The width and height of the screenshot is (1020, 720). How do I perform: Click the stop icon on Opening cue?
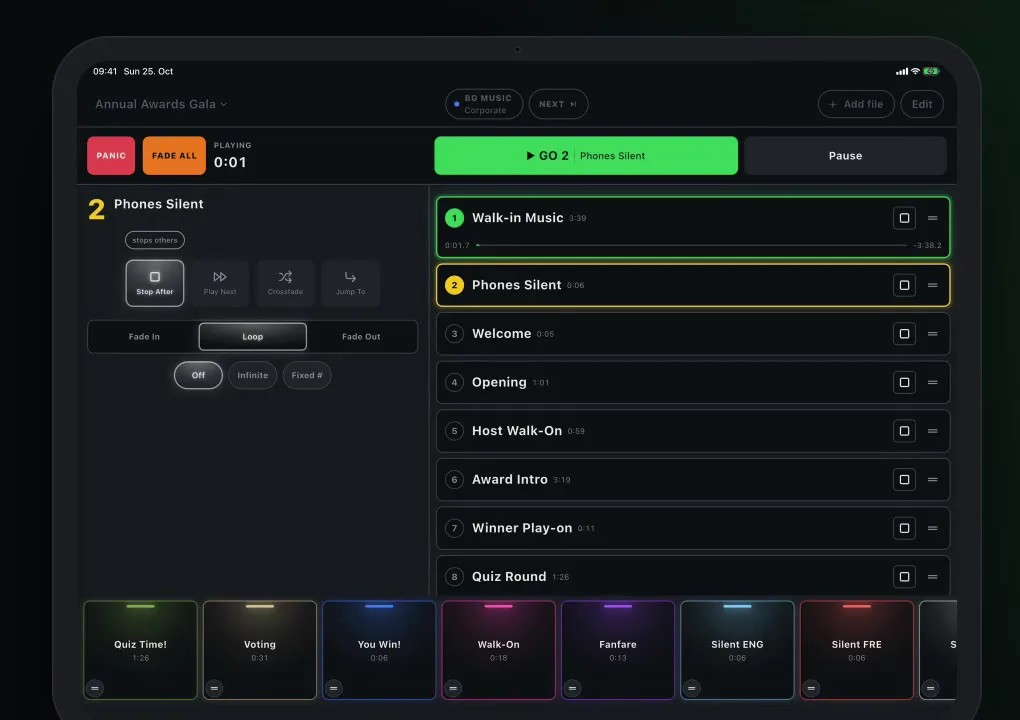904,382
